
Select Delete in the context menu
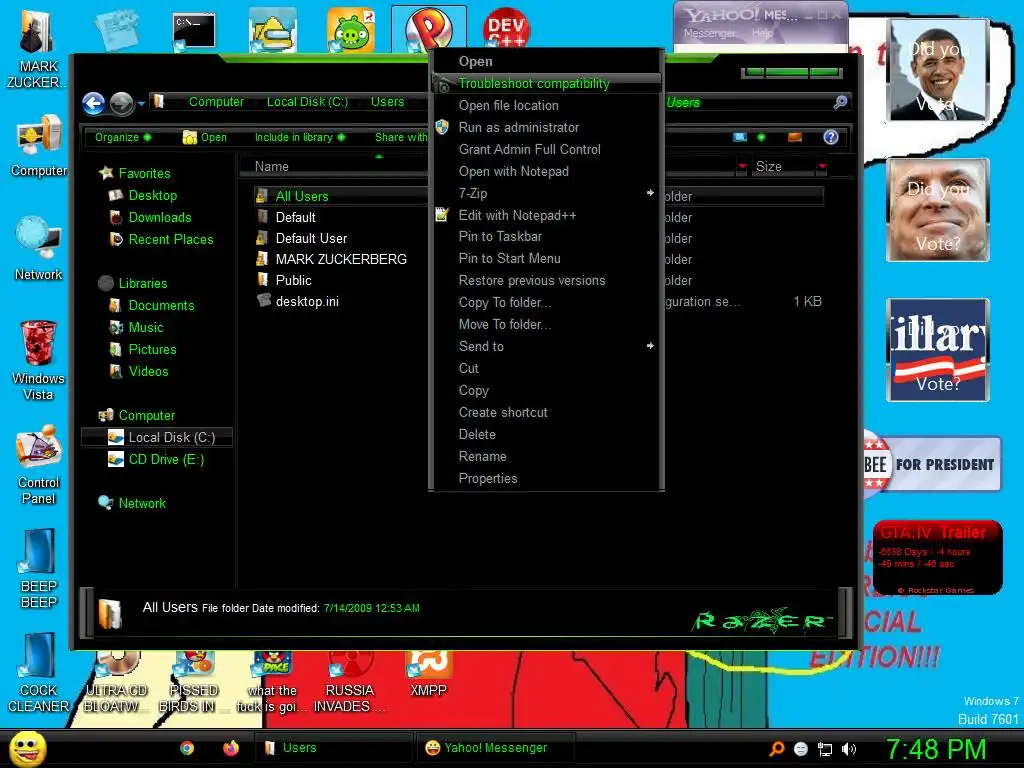546,434
